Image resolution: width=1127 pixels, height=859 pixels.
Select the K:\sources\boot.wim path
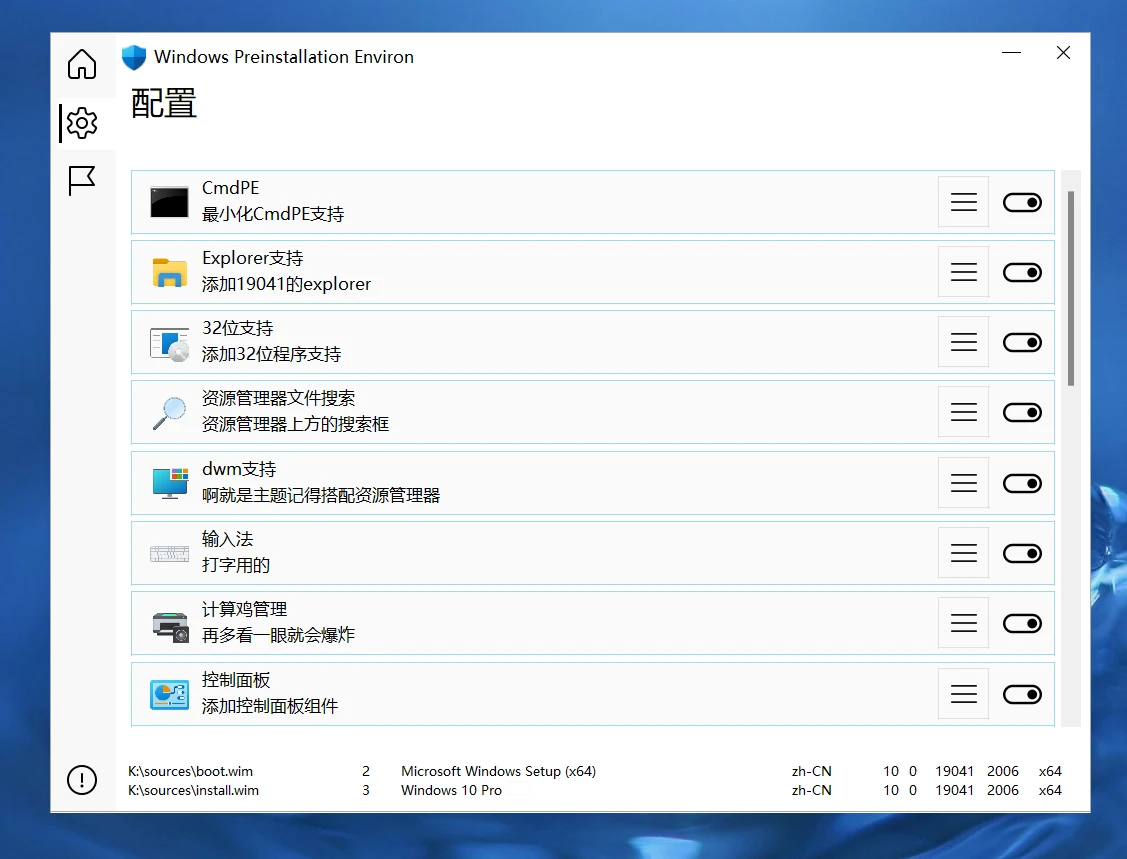190,771
